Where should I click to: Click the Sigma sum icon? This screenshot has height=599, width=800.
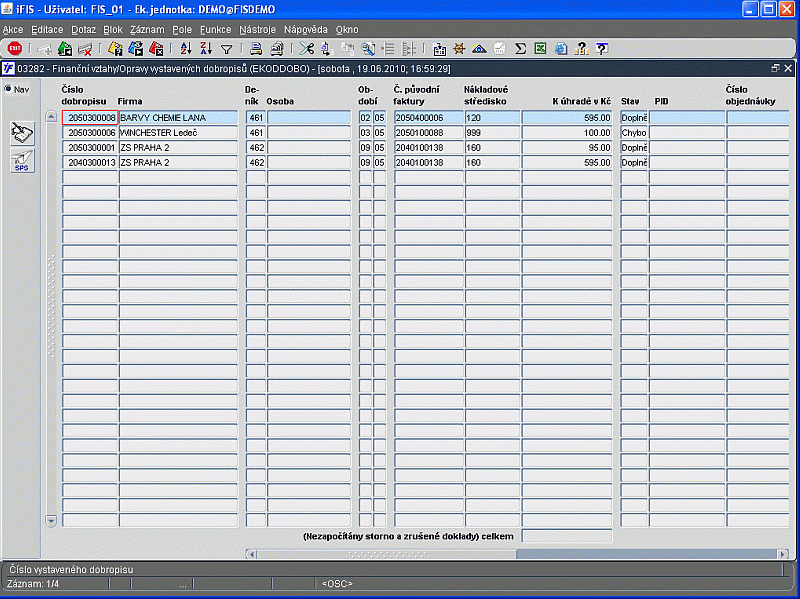pyautogui.click(x=520, y=48)
